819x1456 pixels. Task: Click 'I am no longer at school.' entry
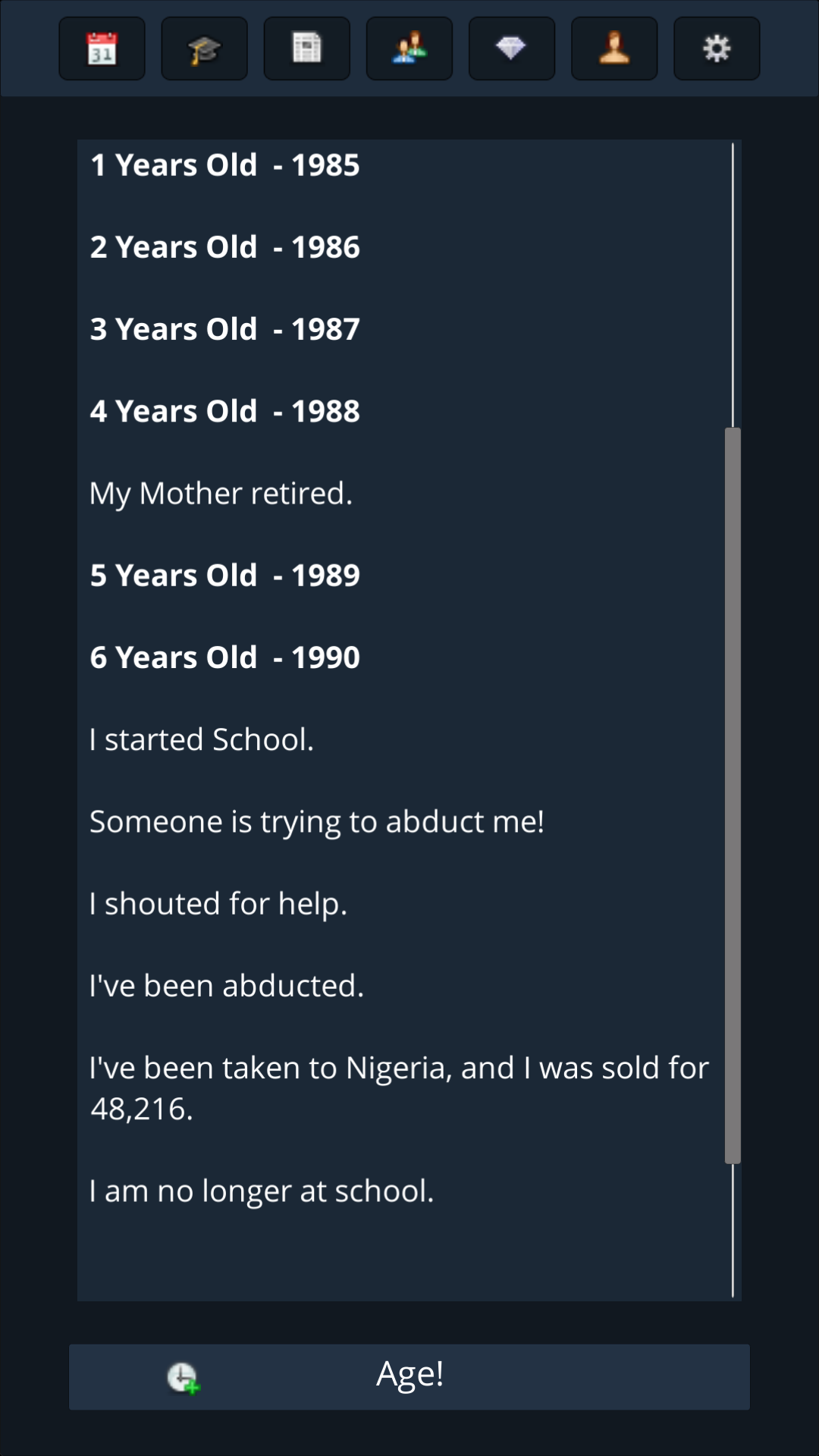[x=261, y=1191]
